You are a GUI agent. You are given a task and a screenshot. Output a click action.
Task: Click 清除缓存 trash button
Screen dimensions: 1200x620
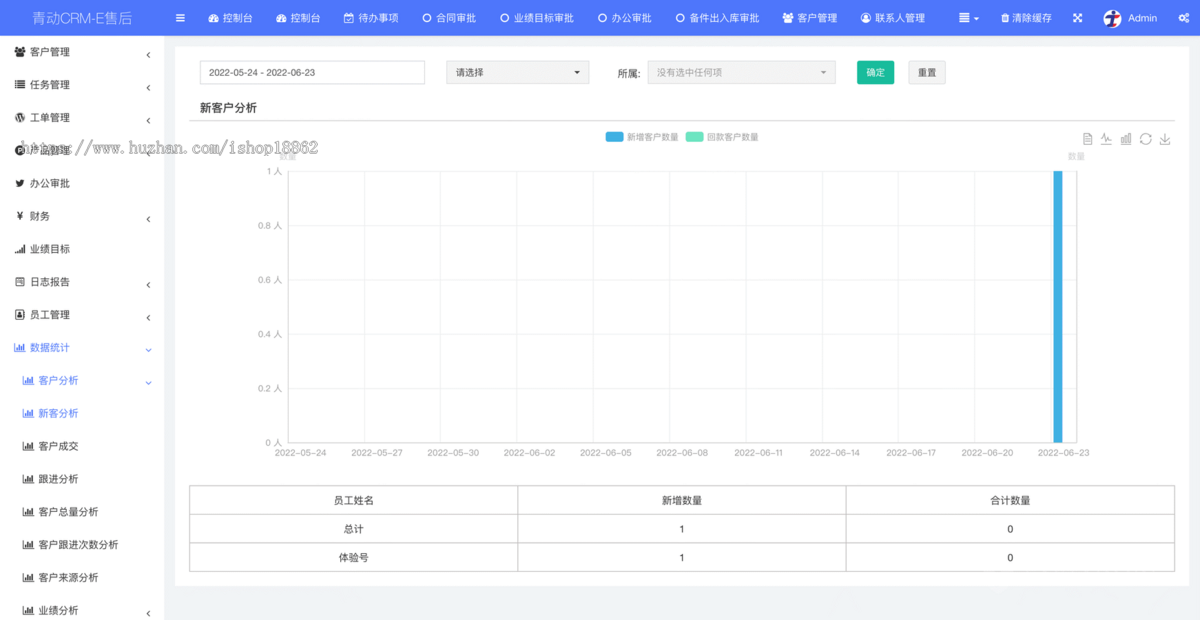click(1026, 18)
